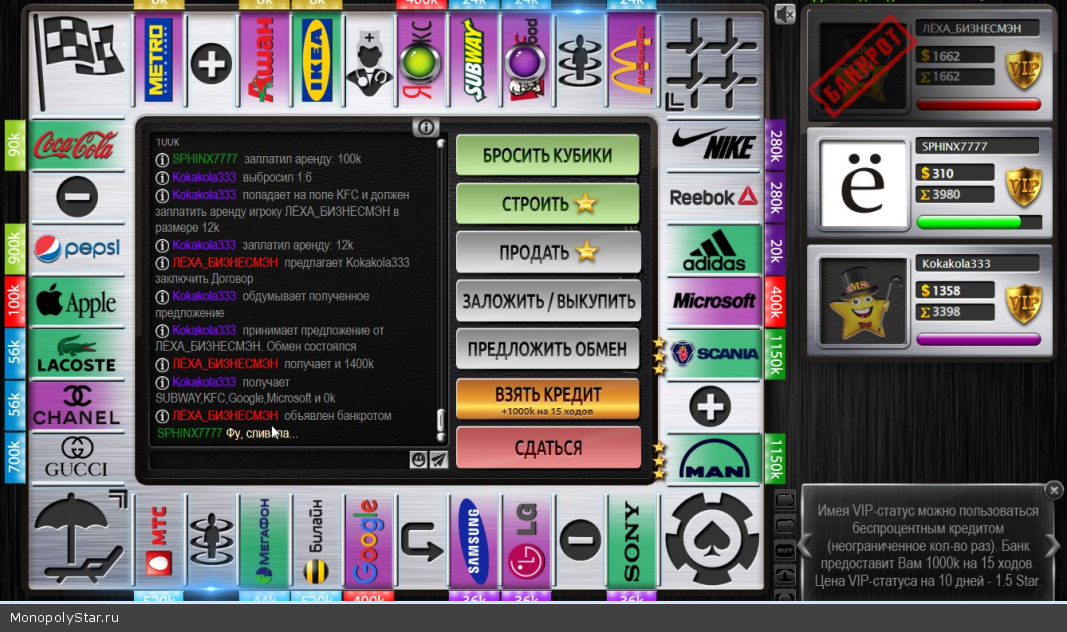Image resolution: width=1067 pixels, height=632 pixels.
Task: Mute the game sound with the speaker icon
Action: [785, 14]
